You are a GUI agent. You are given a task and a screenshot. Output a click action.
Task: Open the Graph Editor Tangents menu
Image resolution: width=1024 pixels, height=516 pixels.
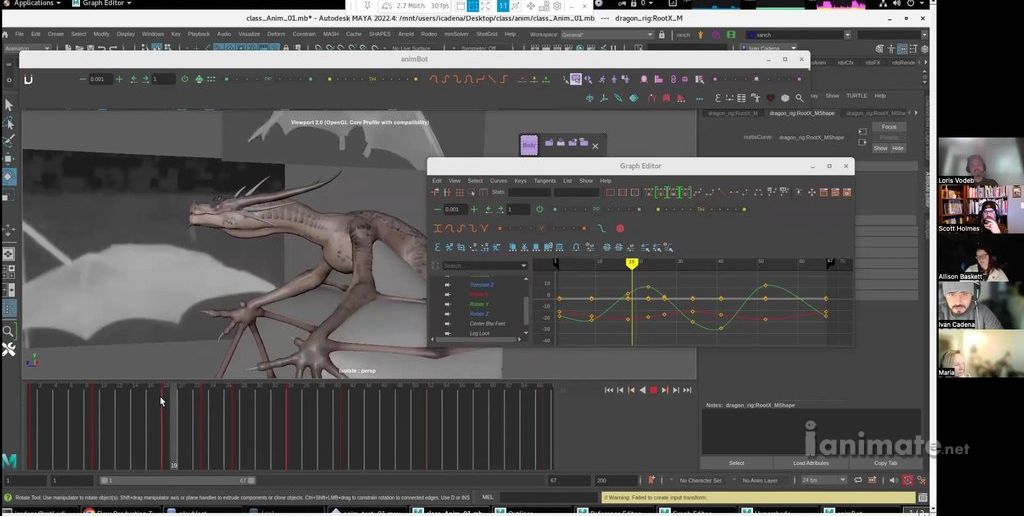(545, 181)
